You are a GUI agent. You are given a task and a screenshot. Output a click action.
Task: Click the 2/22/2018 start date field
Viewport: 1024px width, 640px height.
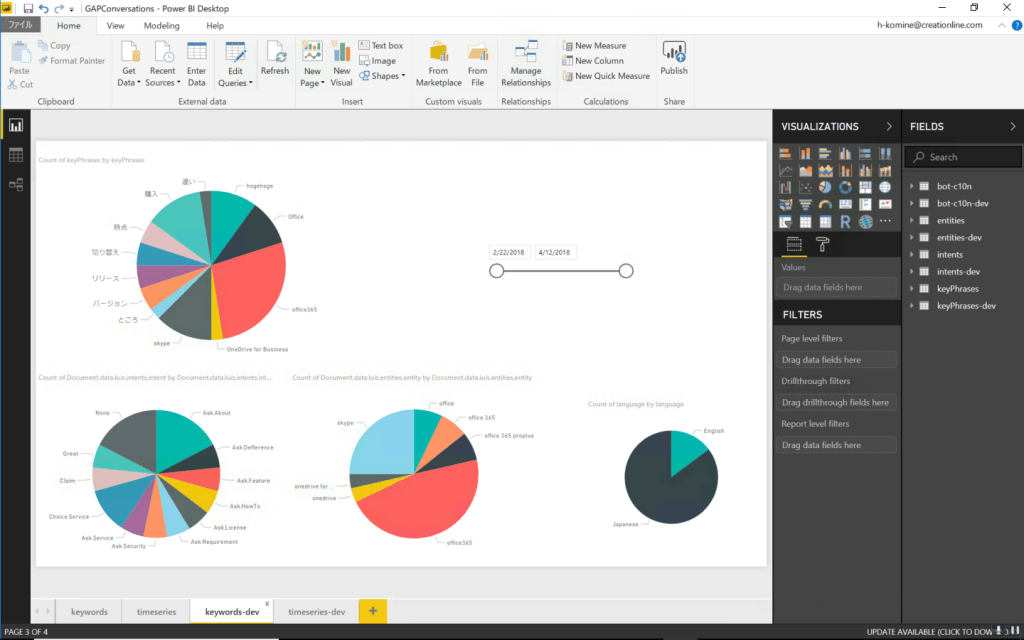pos(509,252)
